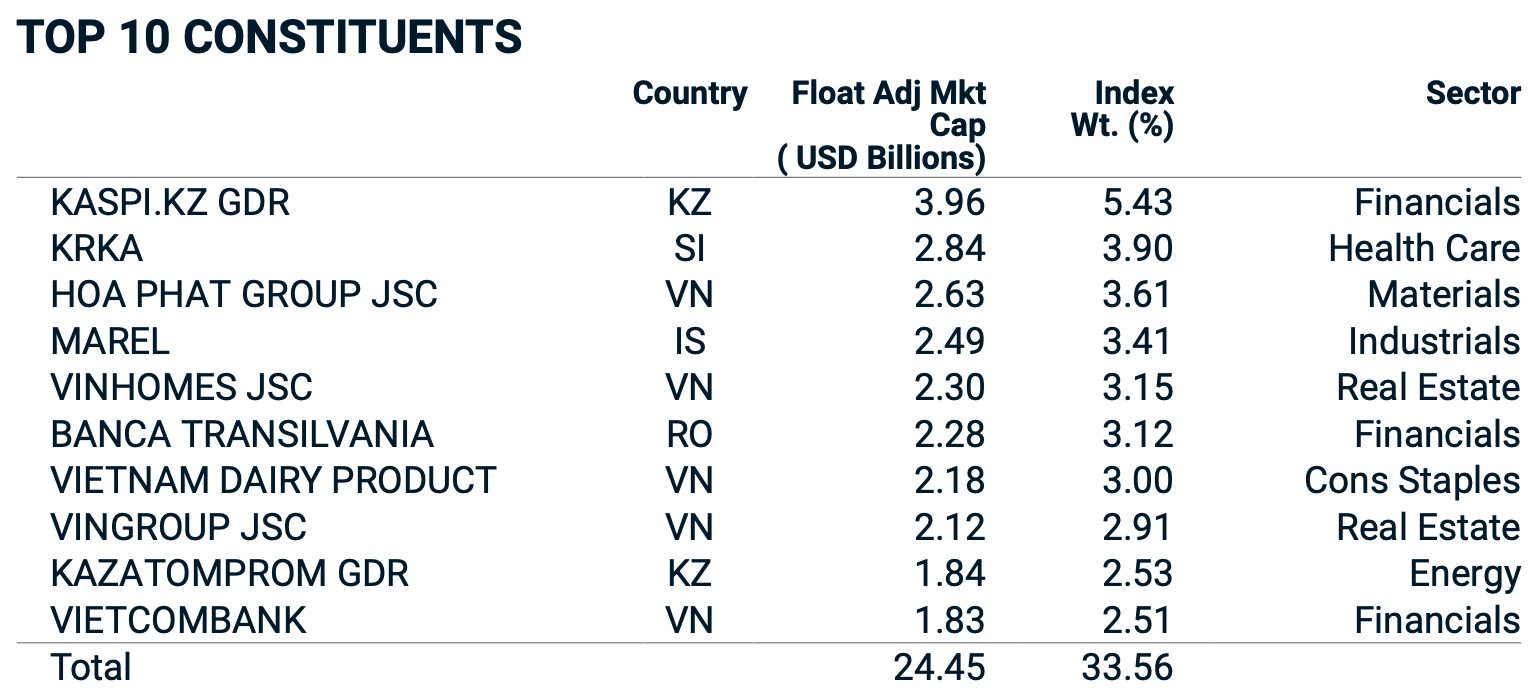The width and height of the screenshot is (1540, 696).
Task: Select the Float Adj Mkt Cap header
Action: pyautogui.click(x=882, y=125)
